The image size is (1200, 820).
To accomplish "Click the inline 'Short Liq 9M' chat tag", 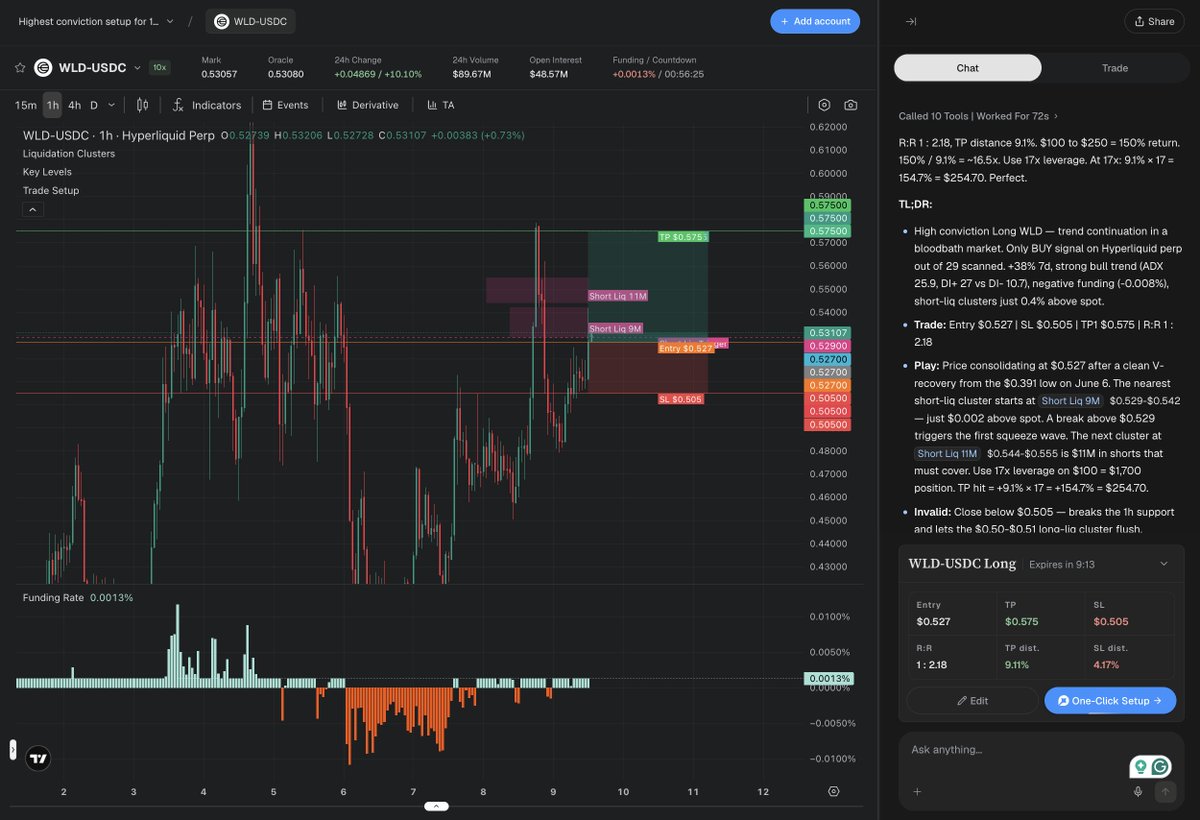I will [1071, 400].
